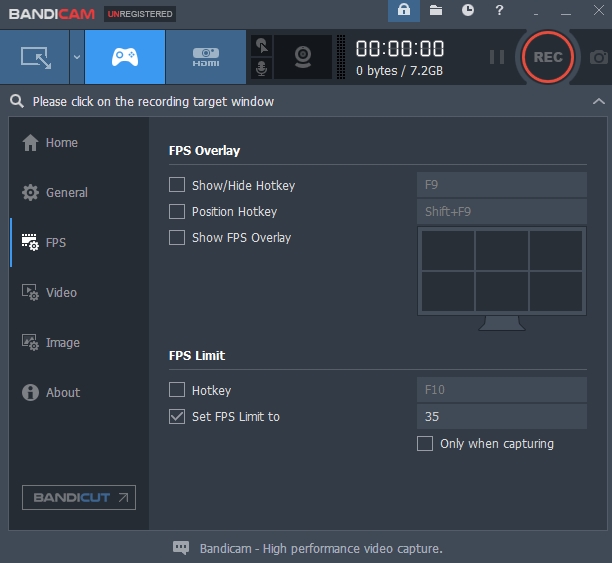Open the Bandicut link button

click(x=79, y=497)
